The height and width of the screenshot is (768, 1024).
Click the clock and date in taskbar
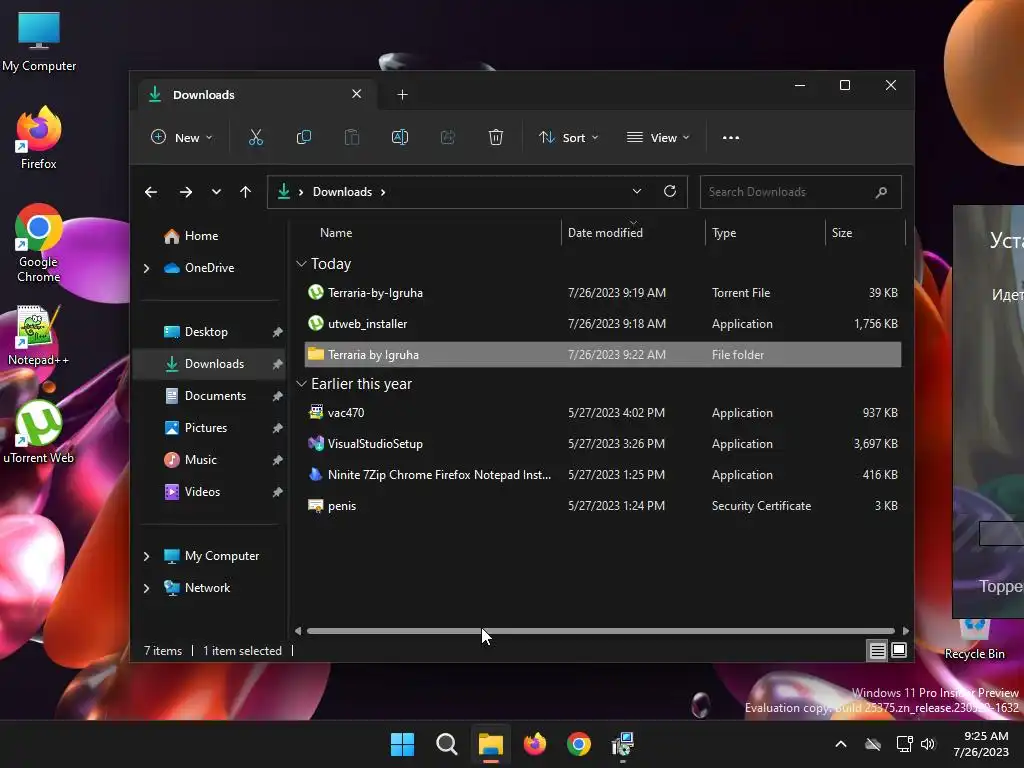point(981,744)
